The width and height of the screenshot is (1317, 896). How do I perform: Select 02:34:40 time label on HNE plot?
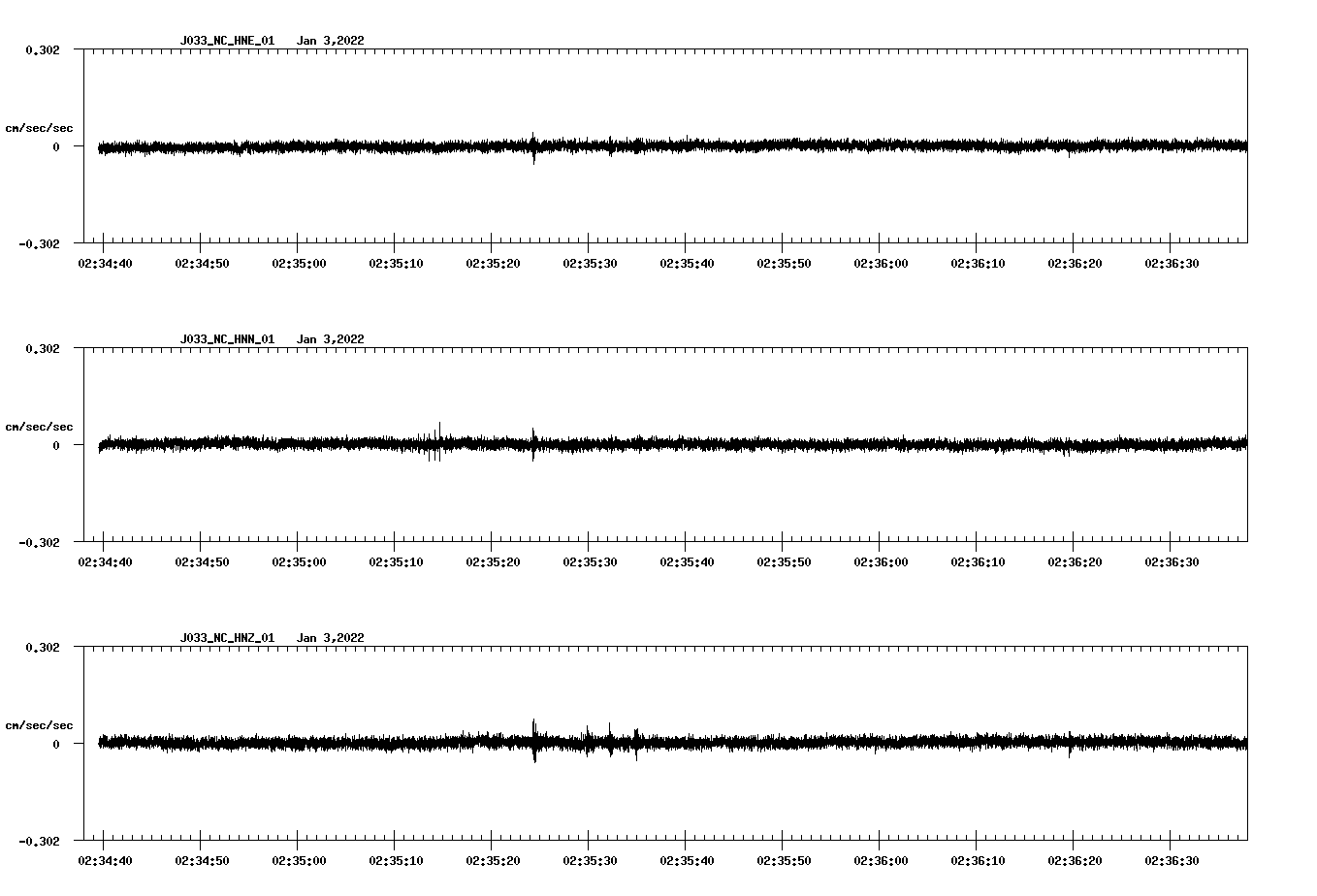(x=105, y=264)
